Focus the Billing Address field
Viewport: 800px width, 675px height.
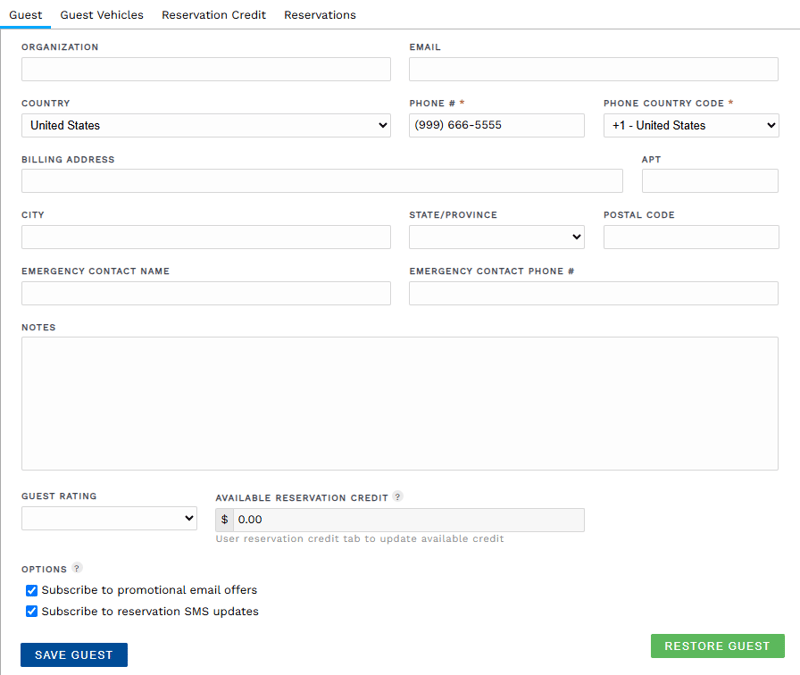(x=321, y=181)
